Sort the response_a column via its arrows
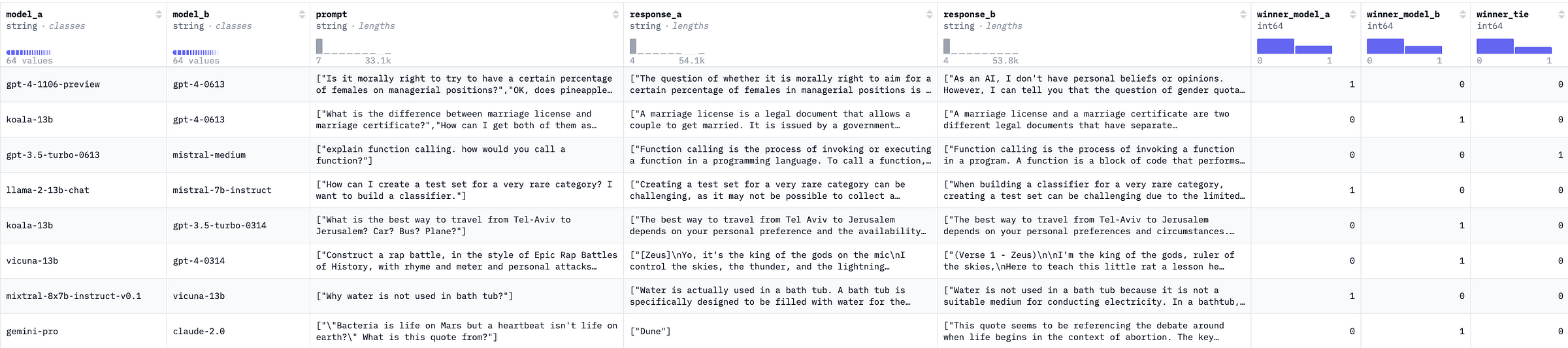The height and width of the screenshot is (348, 1568). click(929, 14)
